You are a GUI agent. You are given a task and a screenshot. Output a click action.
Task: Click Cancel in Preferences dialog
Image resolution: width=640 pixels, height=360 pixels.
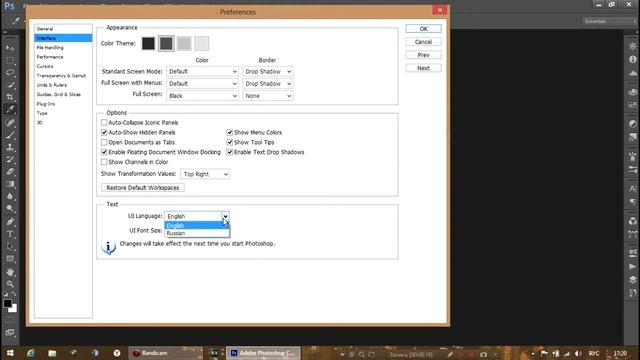click(423, 42)
